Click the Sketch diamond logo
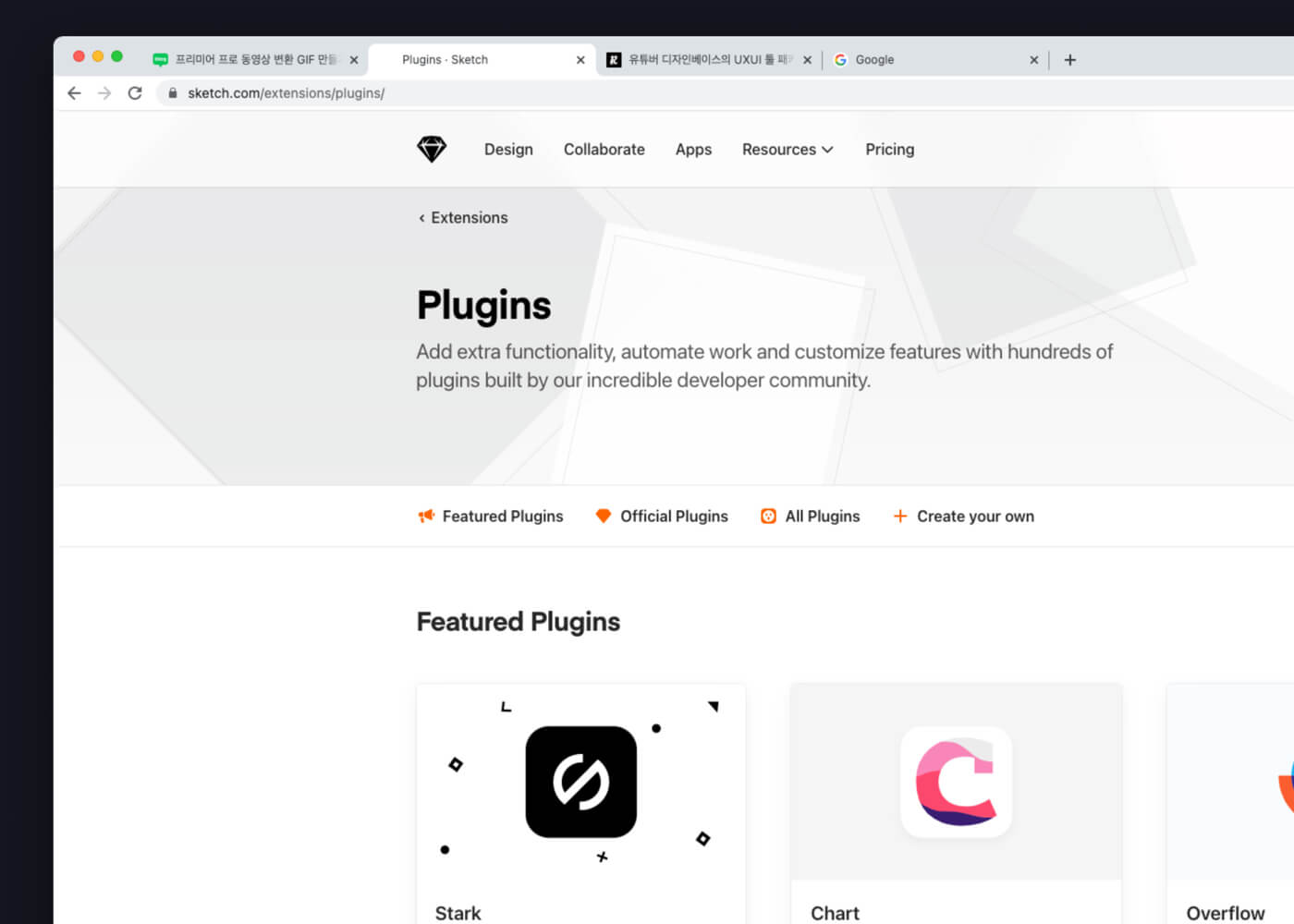This screenshot has height=924, width=1294. [x=432, y=149]
